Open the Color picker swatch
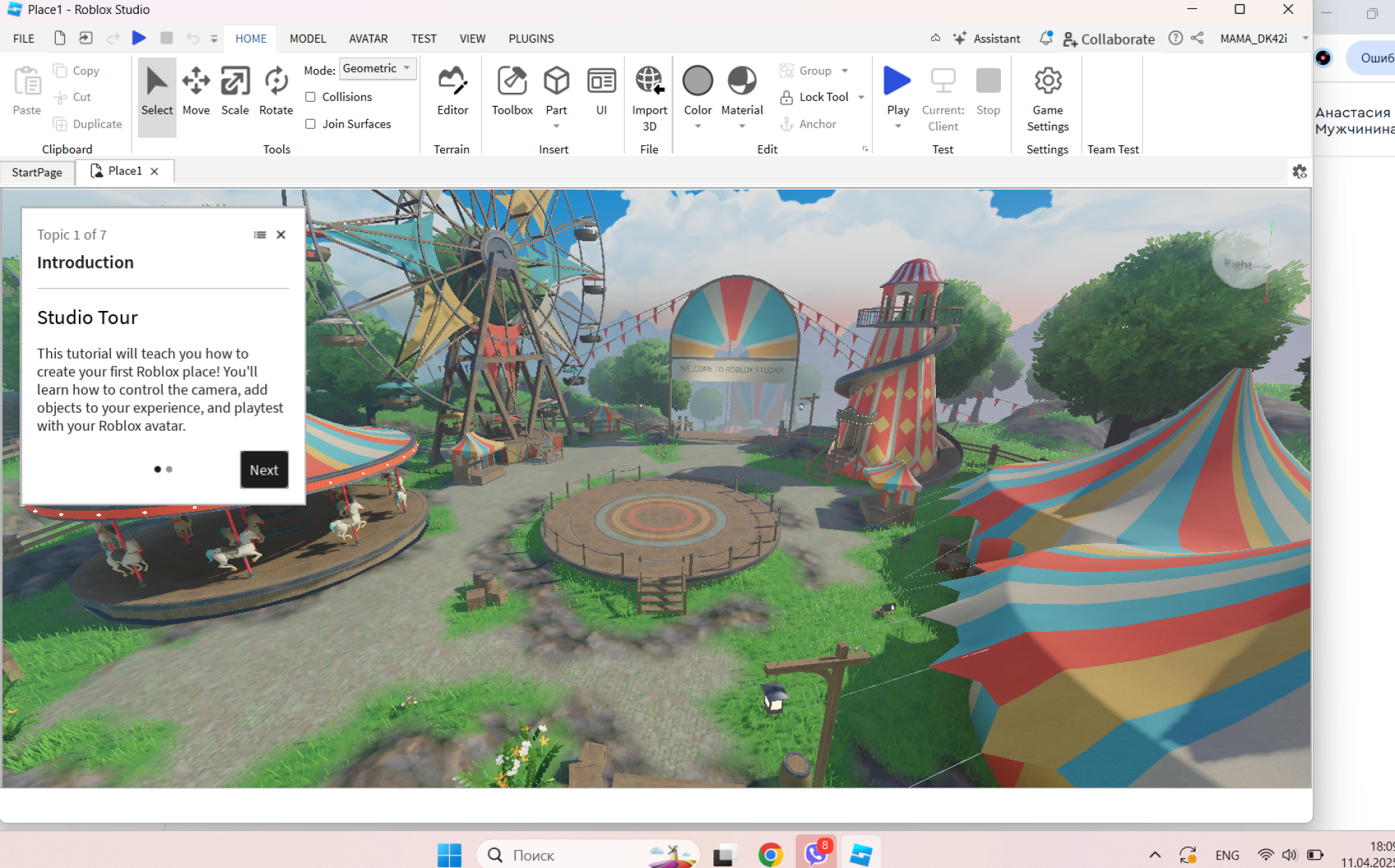 tap(697, 81)
